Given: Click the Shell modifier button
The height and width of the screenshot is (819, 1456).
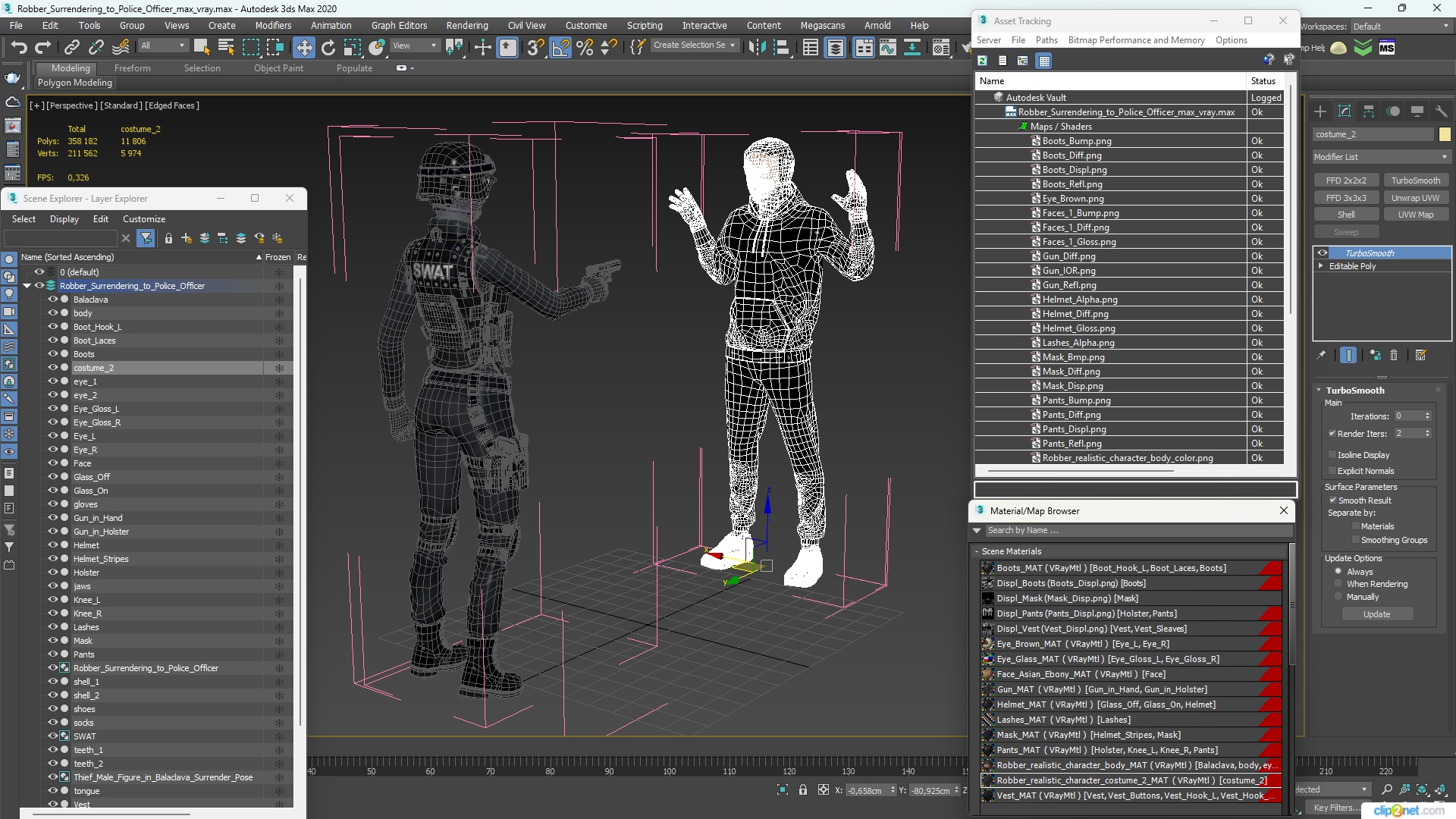Looking at the screenshot, I should coord(1346,215).
